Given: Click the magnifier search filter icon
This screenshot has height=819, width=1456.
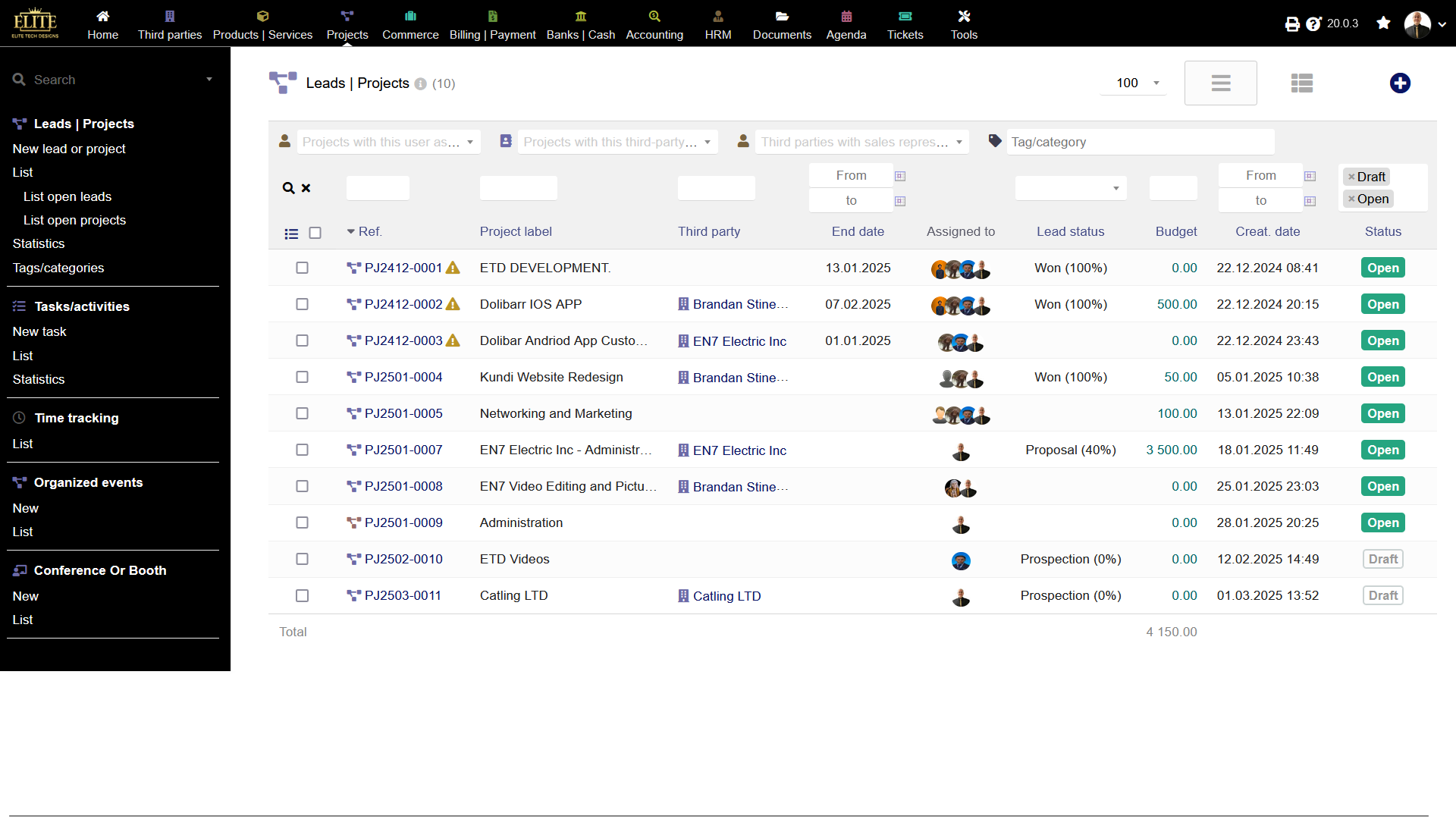Looking at the screenshot, I should tap(288, 188).
